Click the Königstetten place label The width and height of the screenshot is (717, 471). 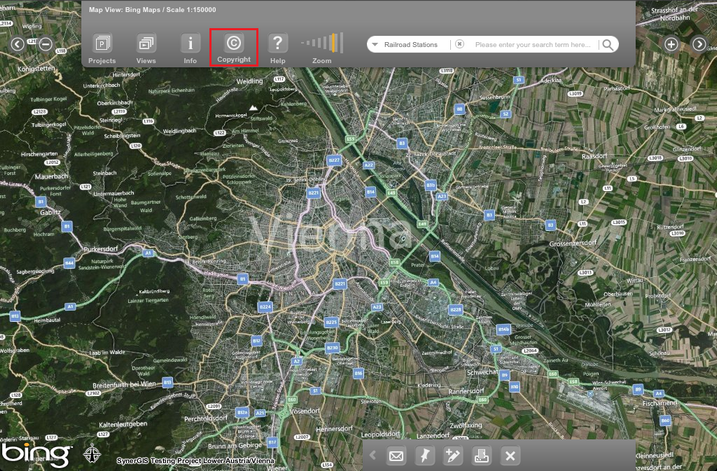[36, 69]
